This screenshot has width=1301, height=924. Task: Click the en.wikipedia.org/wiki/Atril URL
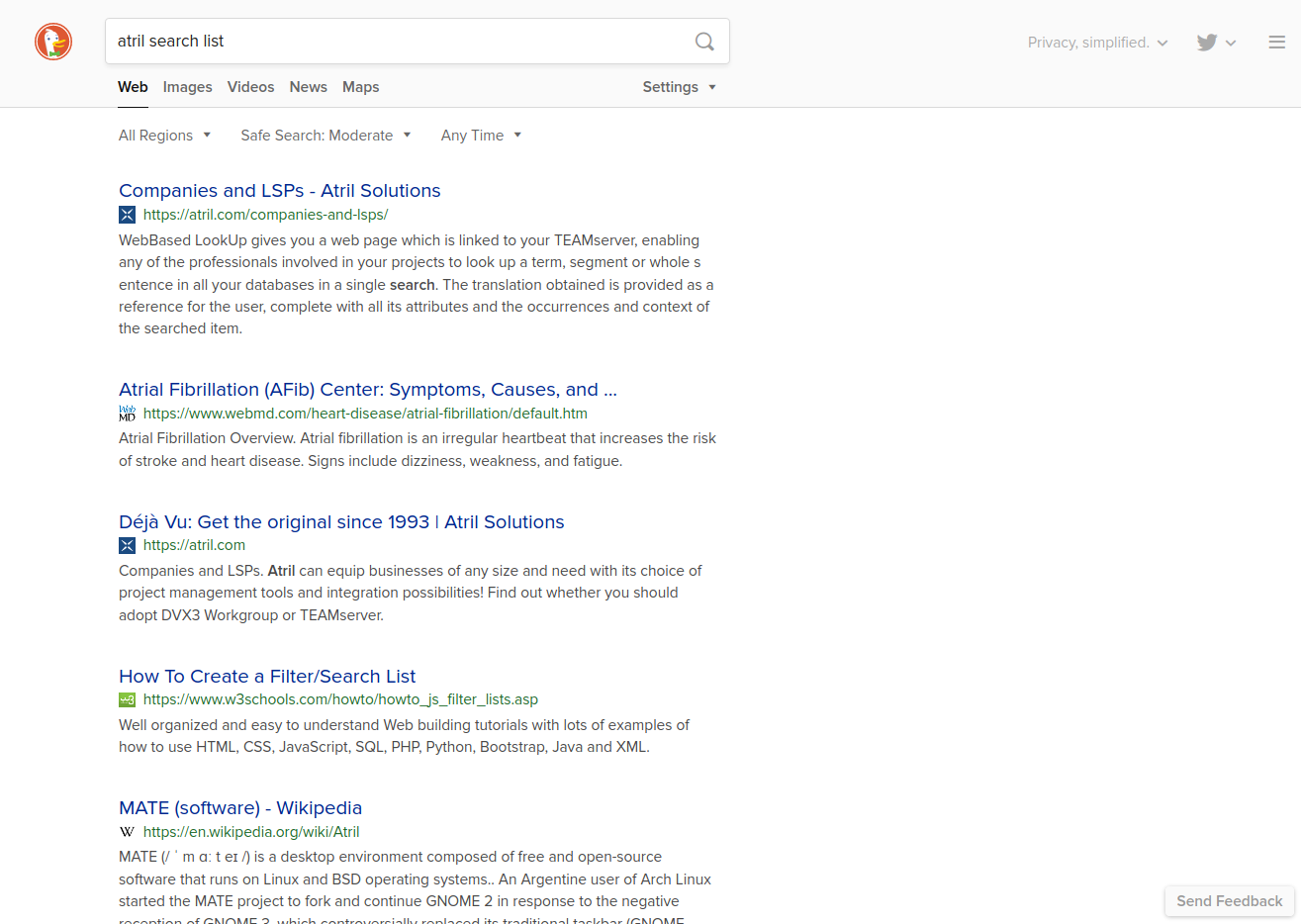tap(251, 832)
